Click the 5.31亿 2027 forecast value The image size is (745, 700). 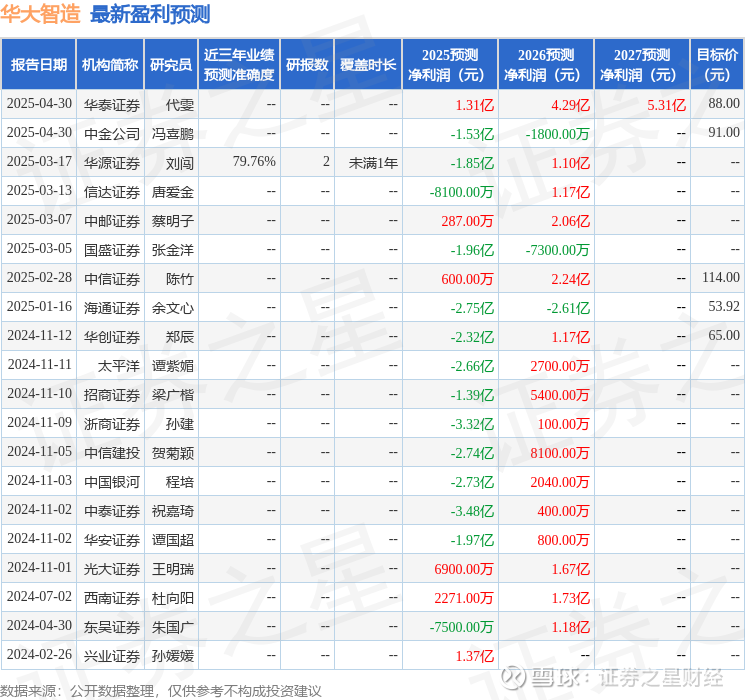click(x=666, y=105)
